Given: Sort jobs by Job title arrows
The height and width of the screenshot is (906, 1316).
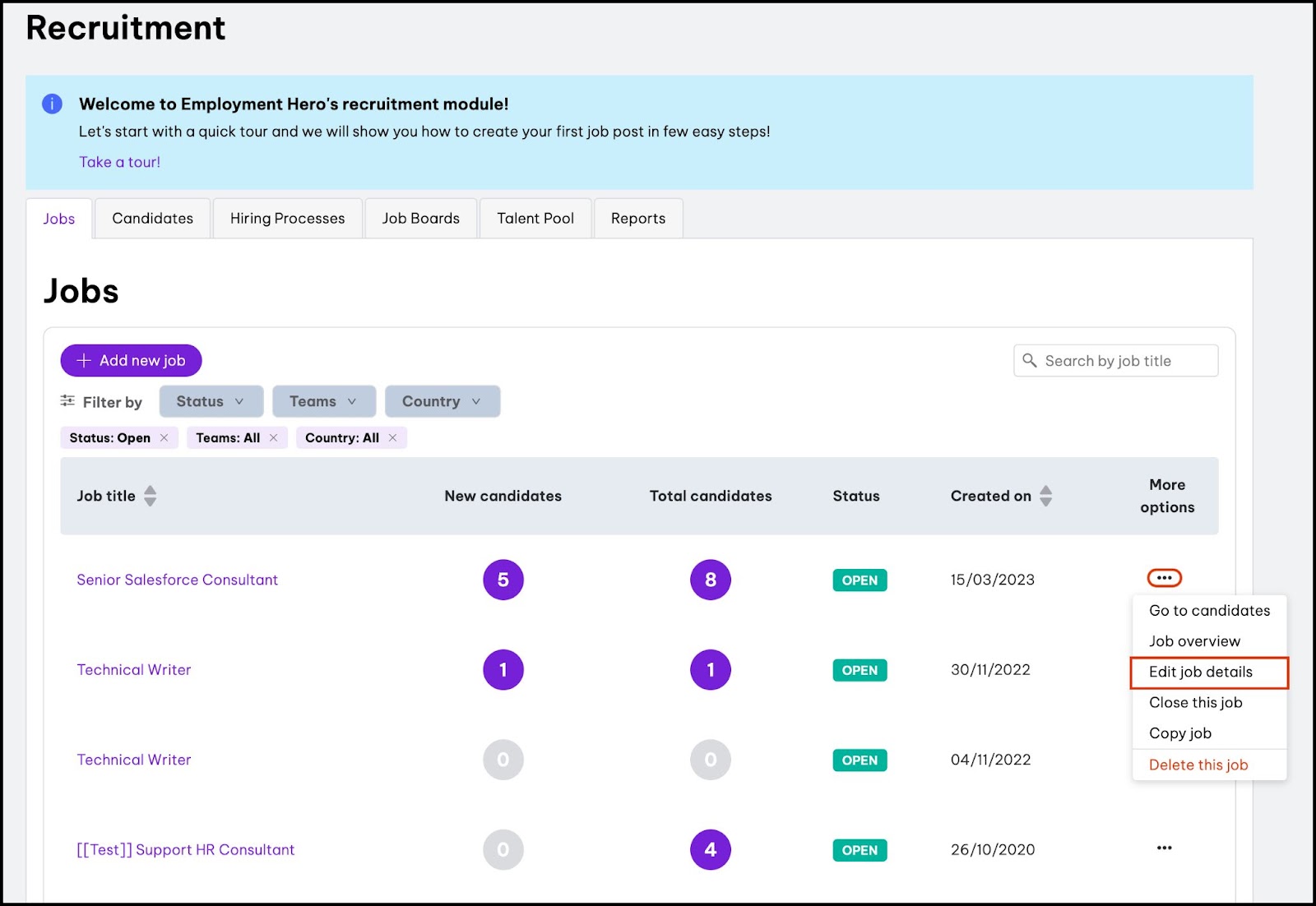Looking at the screenshot, I should (150, 496).
